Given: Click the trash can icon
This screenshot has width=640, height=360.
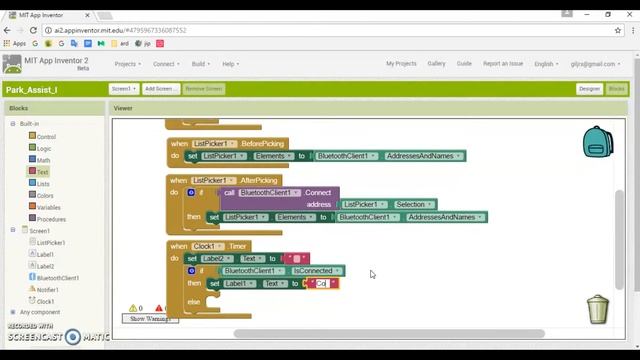Looking at the screenshot, I should point(598,309).
